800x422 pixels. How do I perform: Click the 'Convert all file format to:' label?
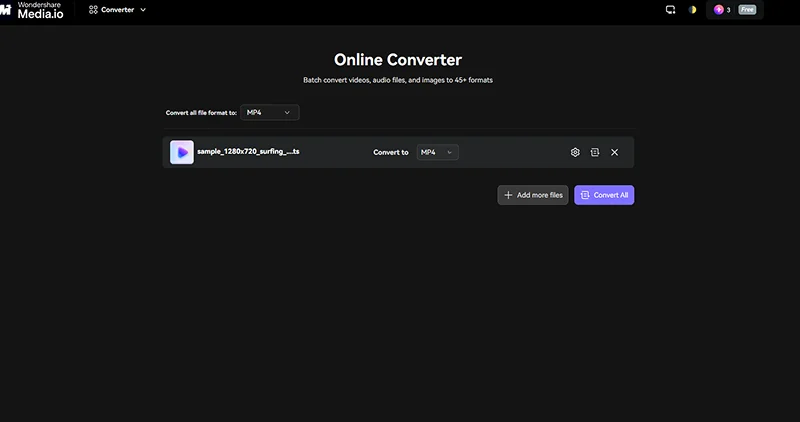pos(201,113)
